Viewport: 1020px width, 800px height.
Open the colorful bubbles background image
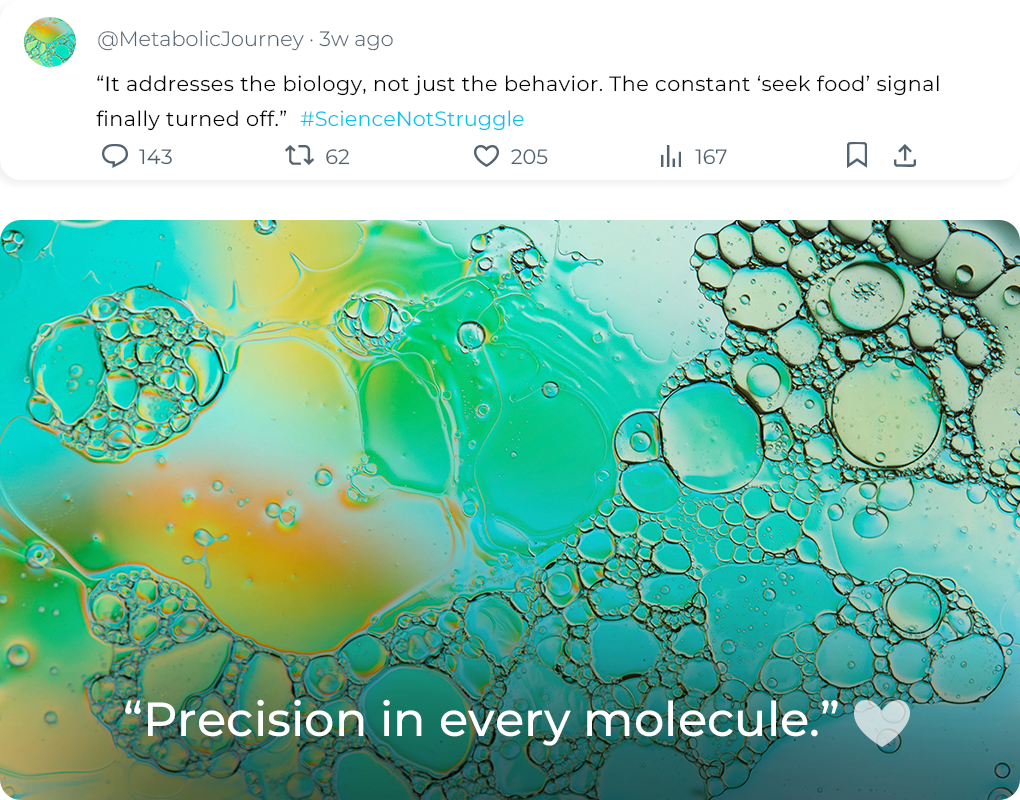pos(510,450)
